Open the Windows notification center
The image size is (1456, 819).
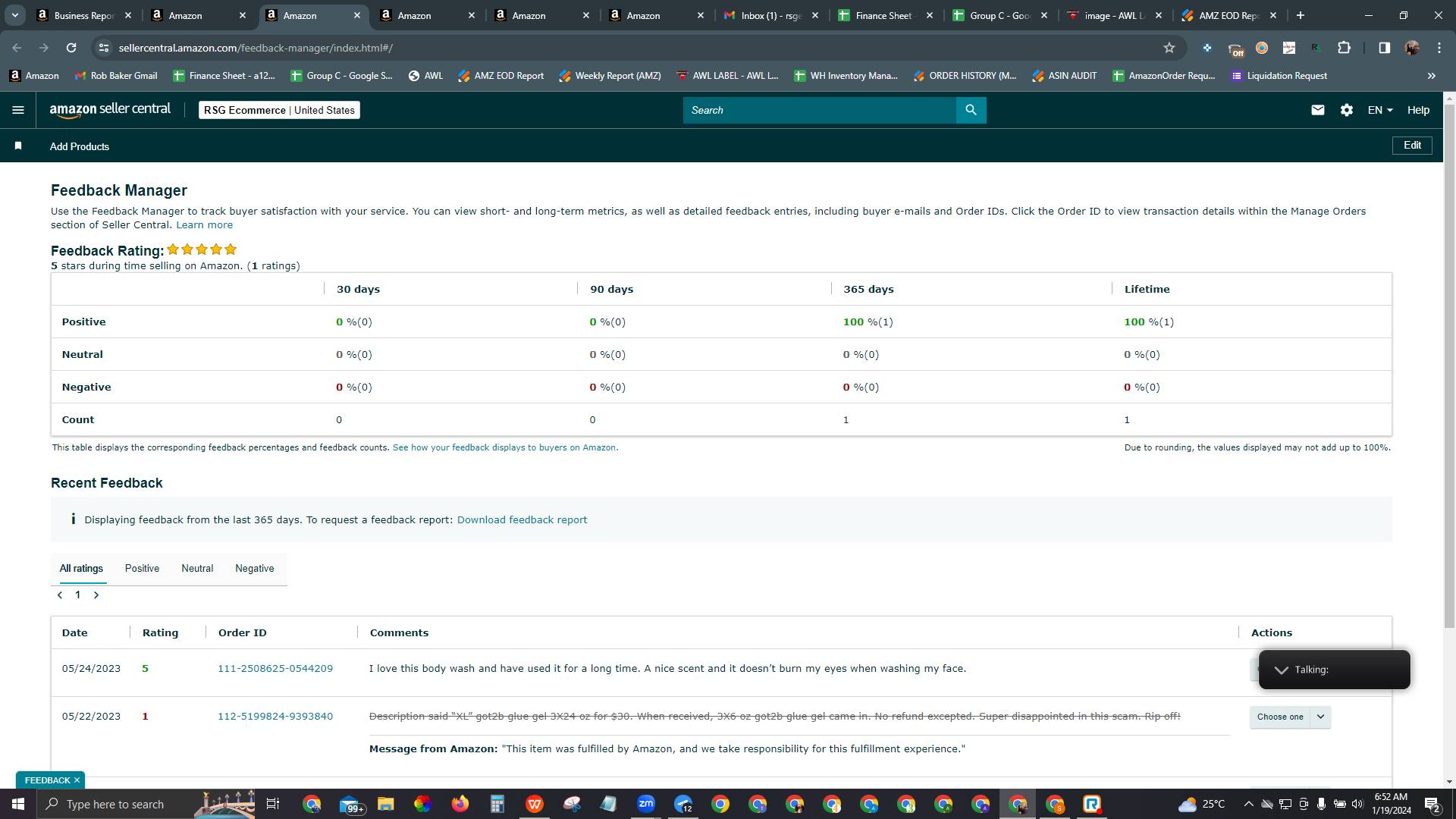click(x=1432, y=804)
